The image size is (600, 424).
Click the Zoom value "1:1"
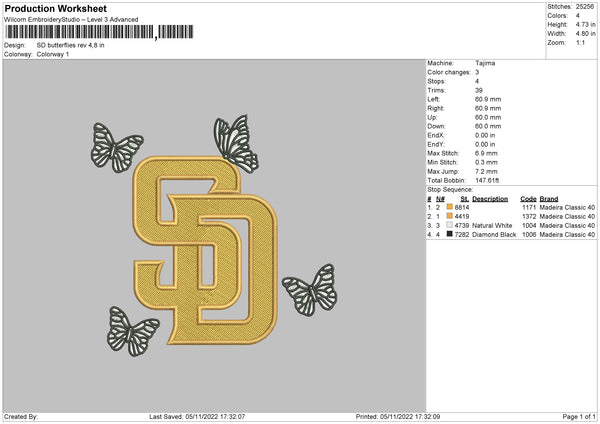click(x=580, y=42)
